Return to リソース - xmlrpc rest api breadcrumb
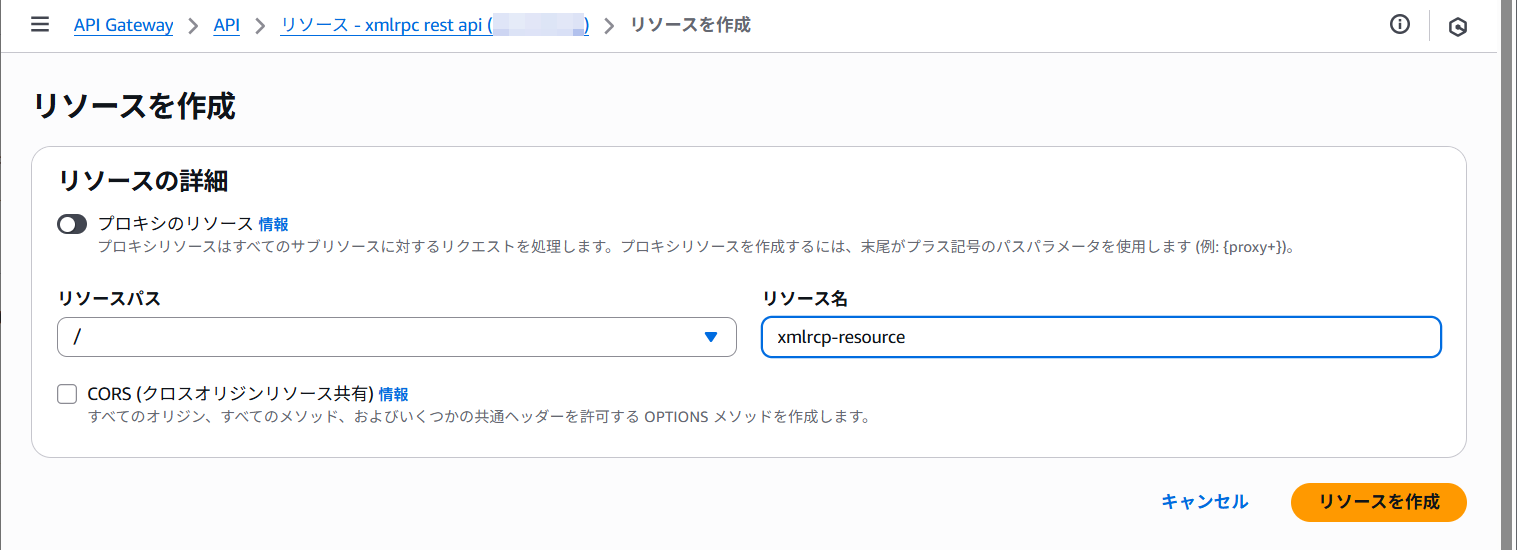This screenshot has width=1517, height=550. (x=434, y=25)
